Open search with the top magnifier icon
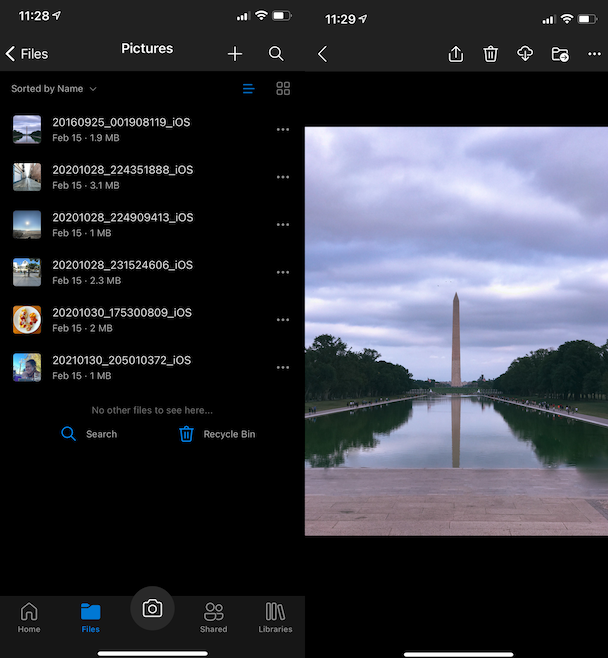Viewport: 608px width, 658px height. coord(276,54)
